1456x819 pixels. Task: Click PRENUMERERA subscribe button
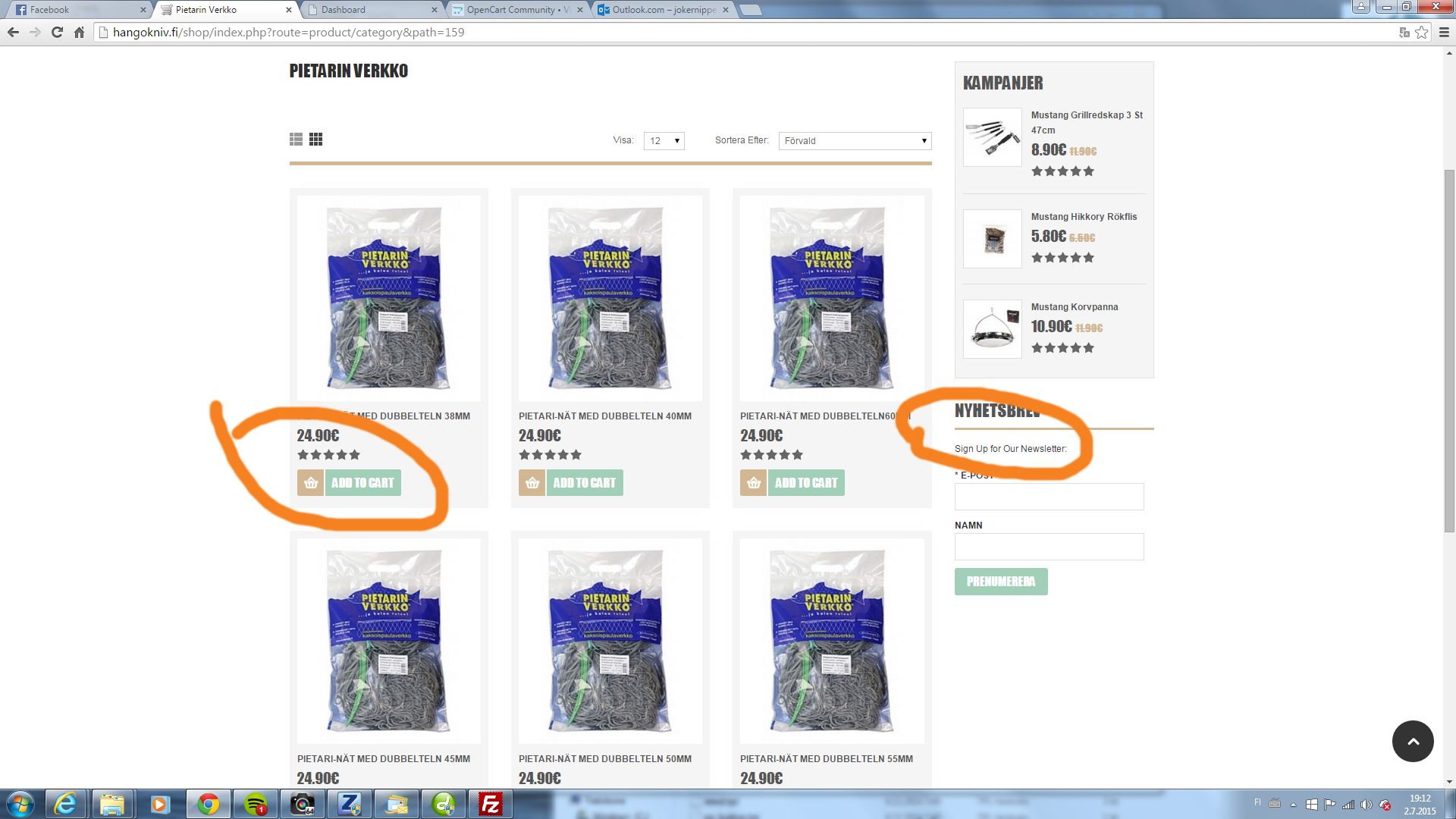click(x=1001, y=582)
